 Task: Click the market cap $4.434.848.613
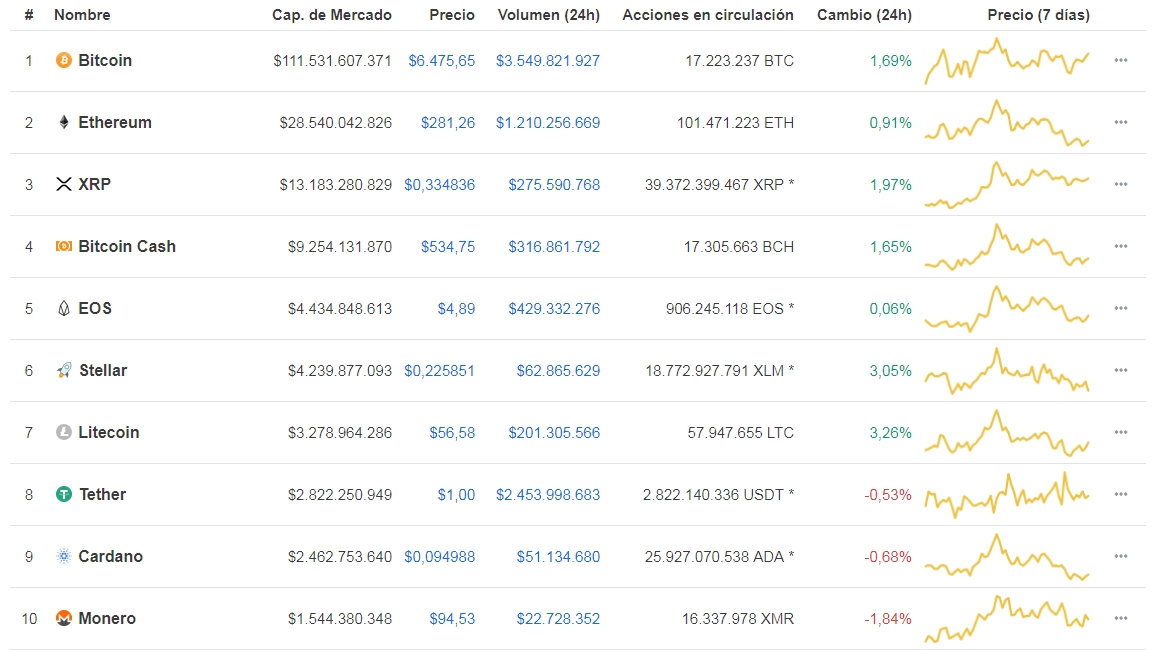pos(339,308)
